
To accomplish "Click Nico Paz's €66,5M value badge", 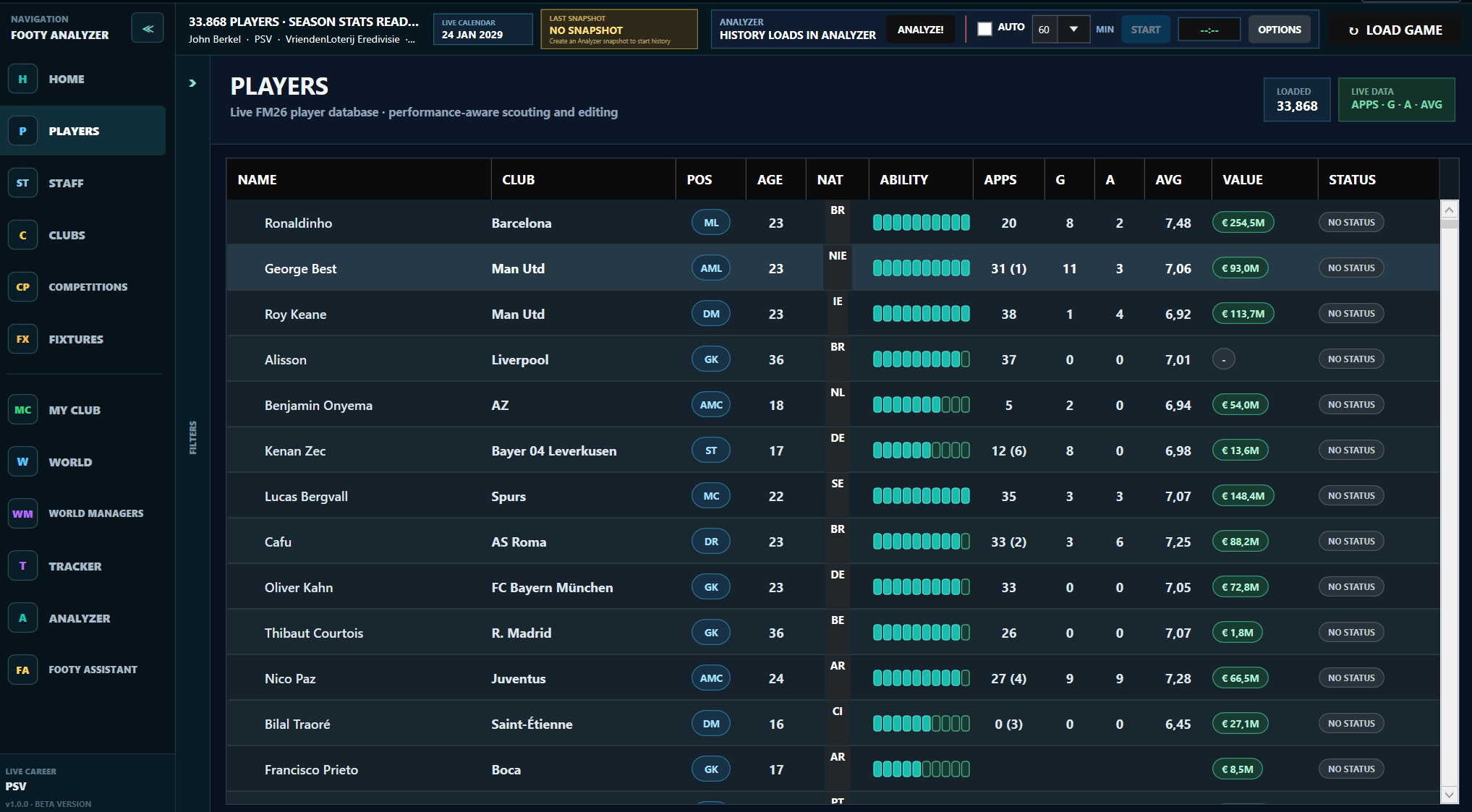I will [1240, 678].
